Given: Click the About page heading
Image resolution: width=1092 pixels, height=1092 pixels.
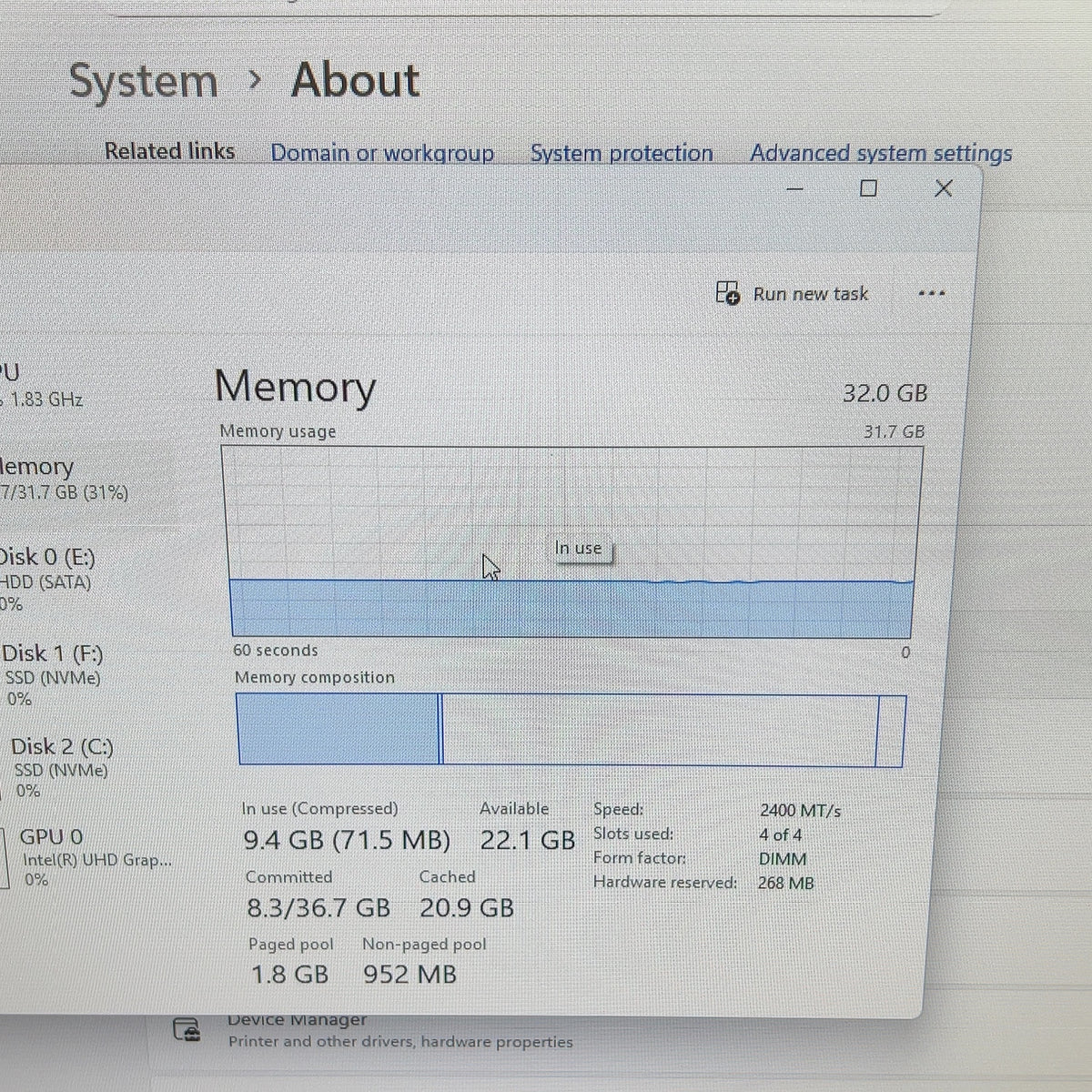Looking at the screenshot, I should pyautogui.click(x=356, y=80).
